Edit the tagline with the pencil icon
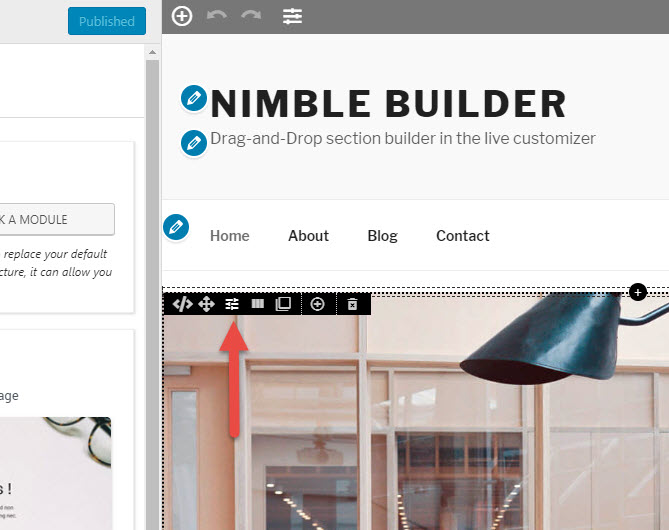 (x=194, y=143)
